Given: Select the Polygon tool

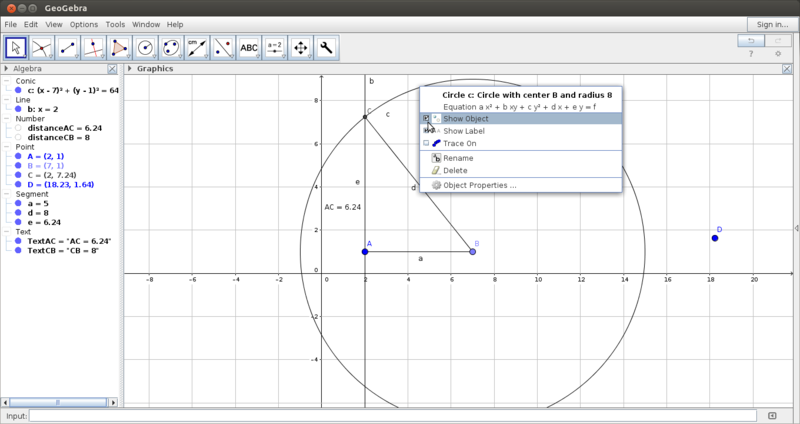Looking at the screenshot, I should 120,48.
